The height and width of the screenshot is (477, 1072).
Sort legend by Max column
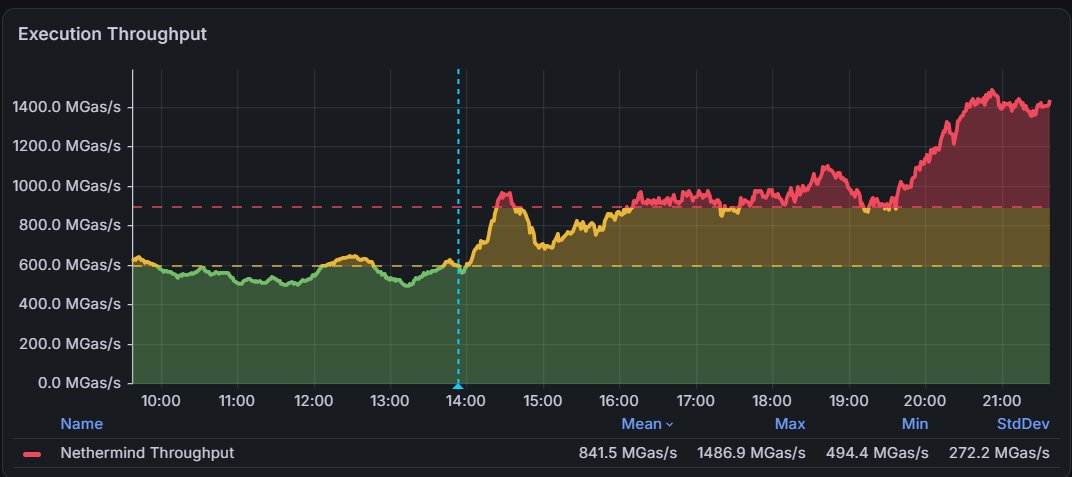790,424
